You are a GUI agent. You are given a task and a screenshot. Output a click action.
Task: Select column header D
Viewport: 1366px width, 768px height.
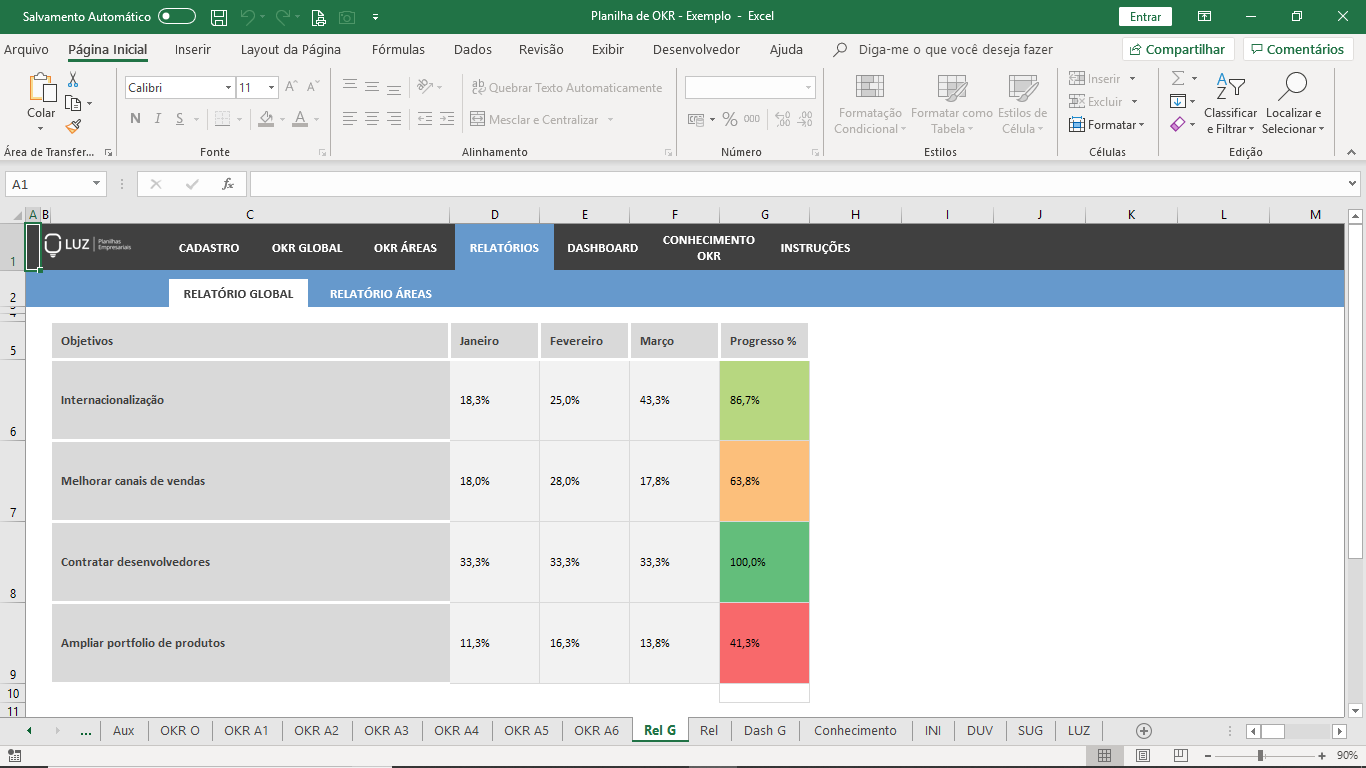pos(495,215)
